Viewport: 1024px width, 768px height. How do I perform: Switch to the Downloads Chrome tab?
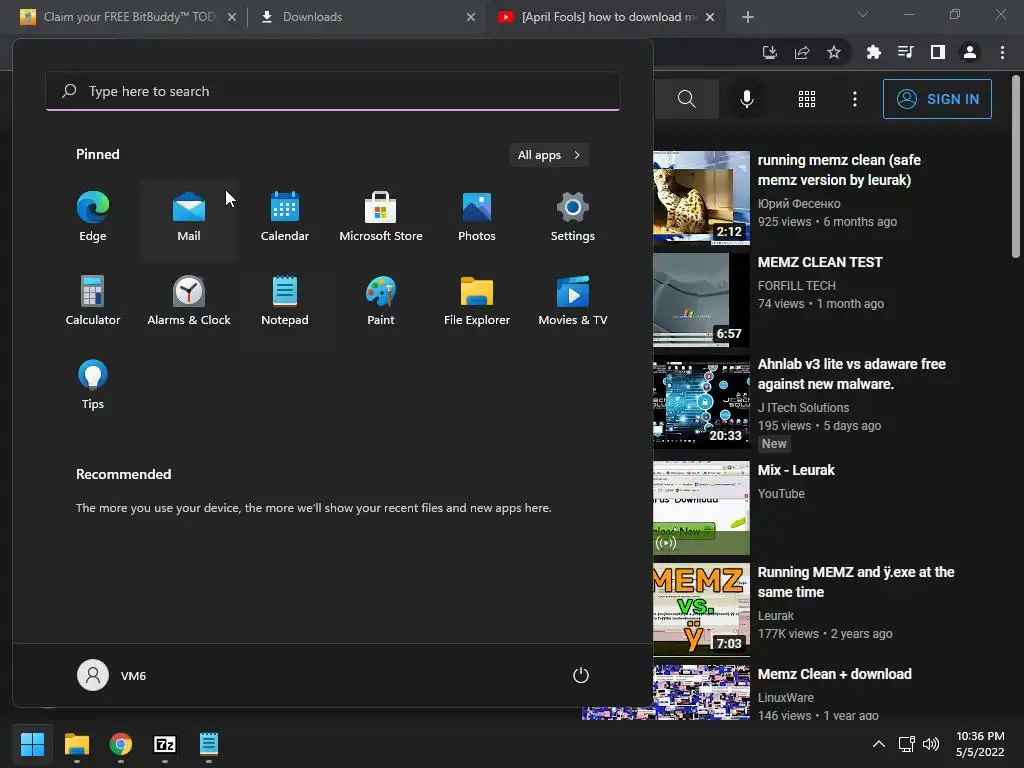coord(366,17)
